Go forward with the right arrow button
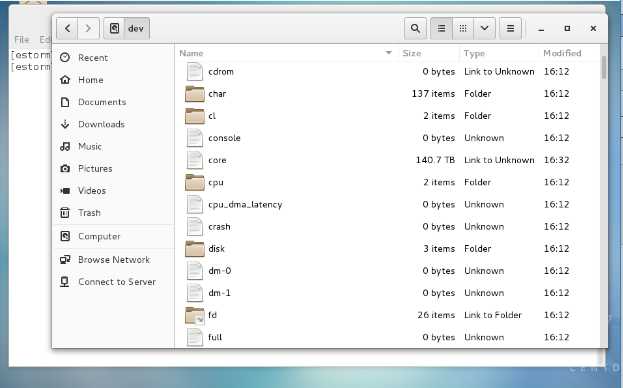The width and height of the screenshot is (623, 388). tap(88, 28)
